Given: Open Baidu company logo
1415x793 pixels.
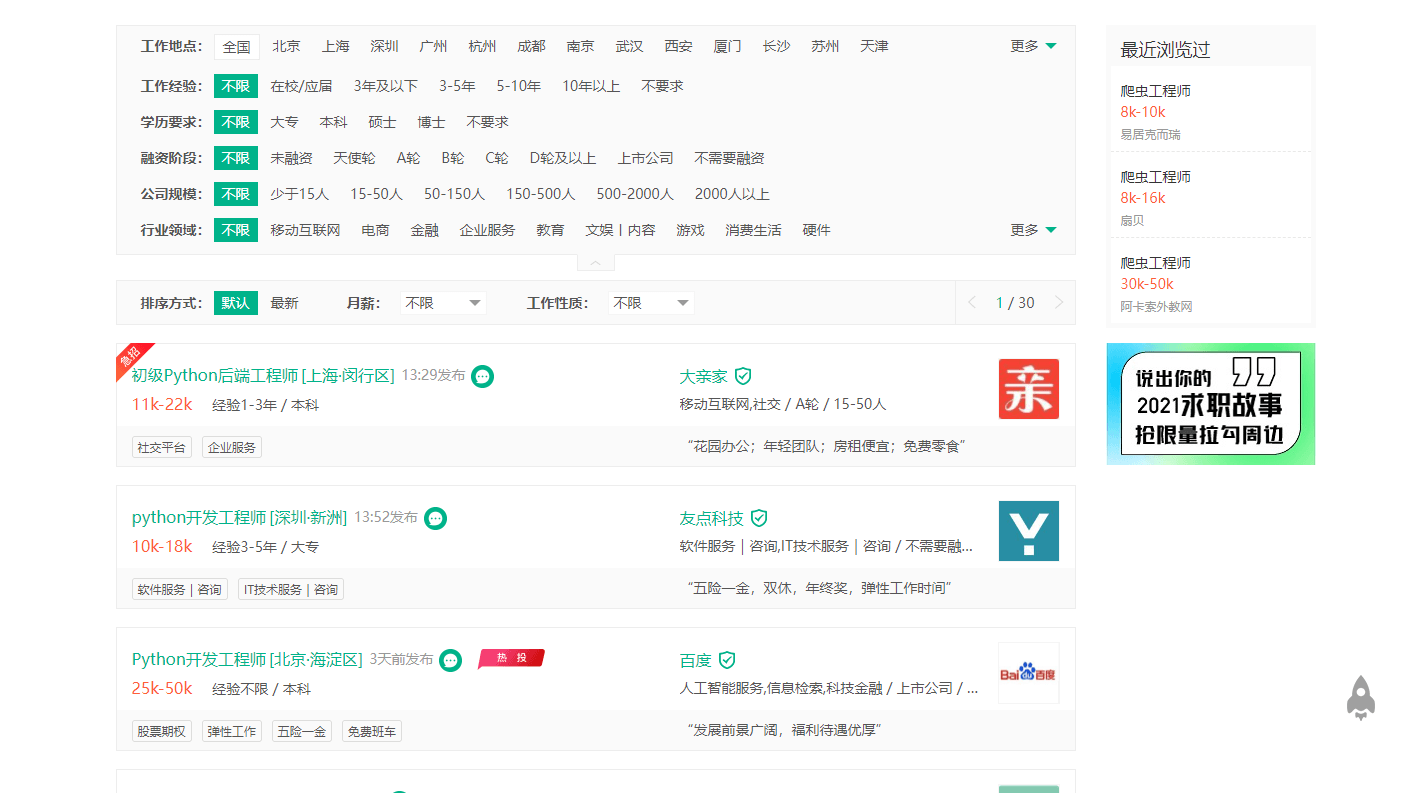Looking at the screenshot, I should click(x=1028, y=673).
